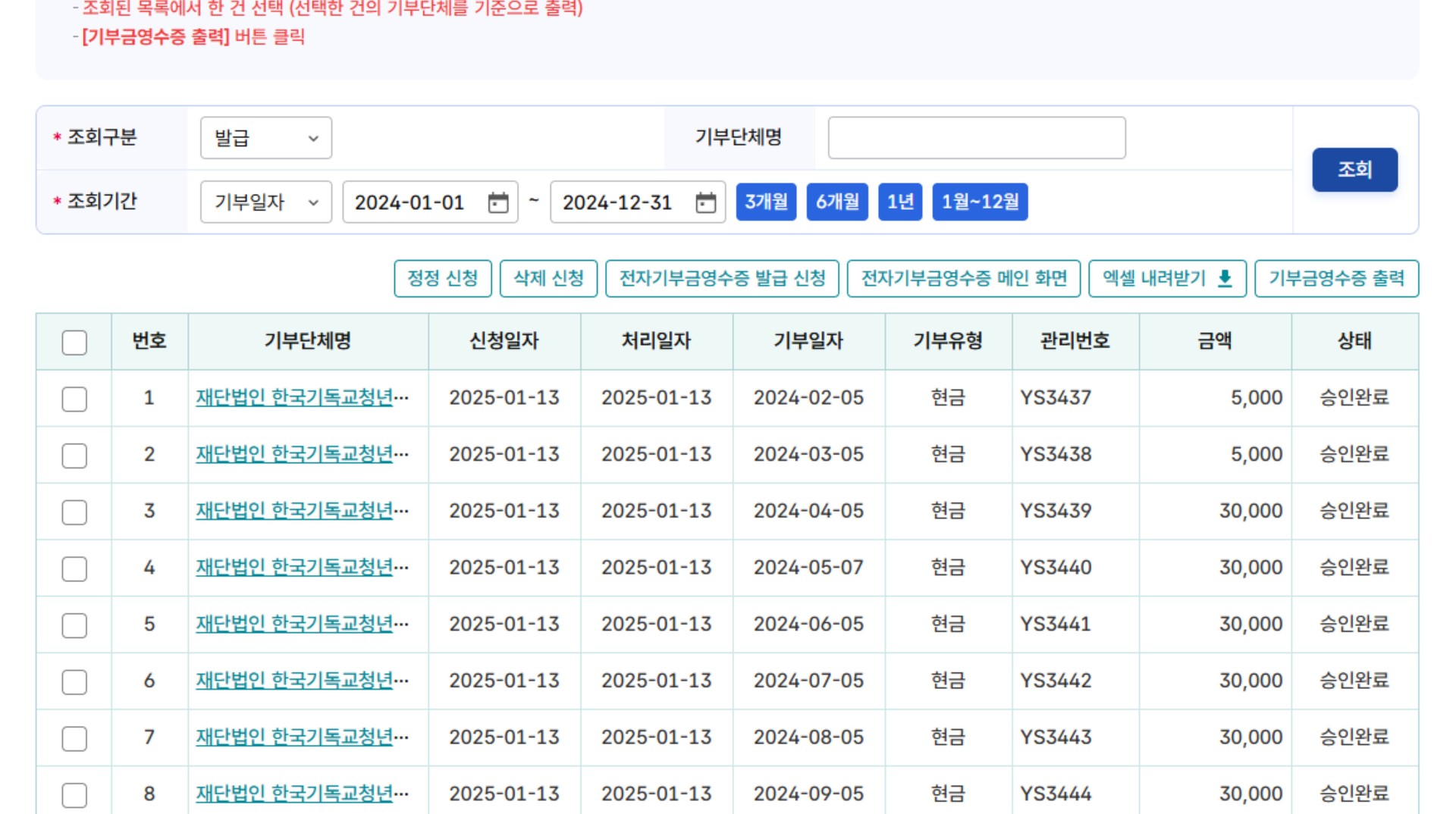Open the end date calendar picker icon
The height and width of the screenshot is (814, 1456).
(x=706, y=202)
